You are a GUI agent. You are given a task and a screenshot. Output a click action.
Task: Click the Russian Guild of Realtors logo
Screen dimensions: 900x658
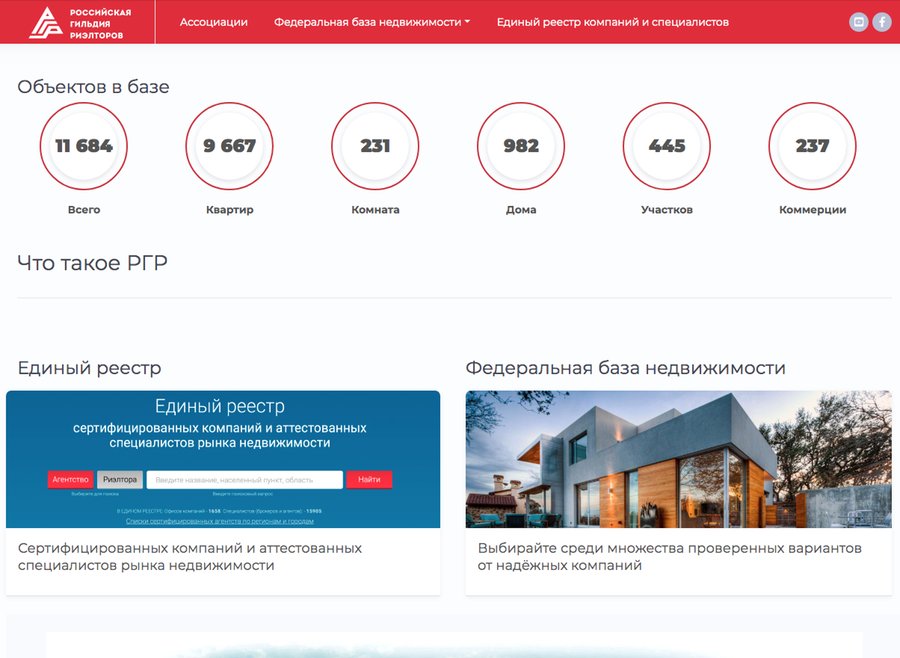coord(80,22)
